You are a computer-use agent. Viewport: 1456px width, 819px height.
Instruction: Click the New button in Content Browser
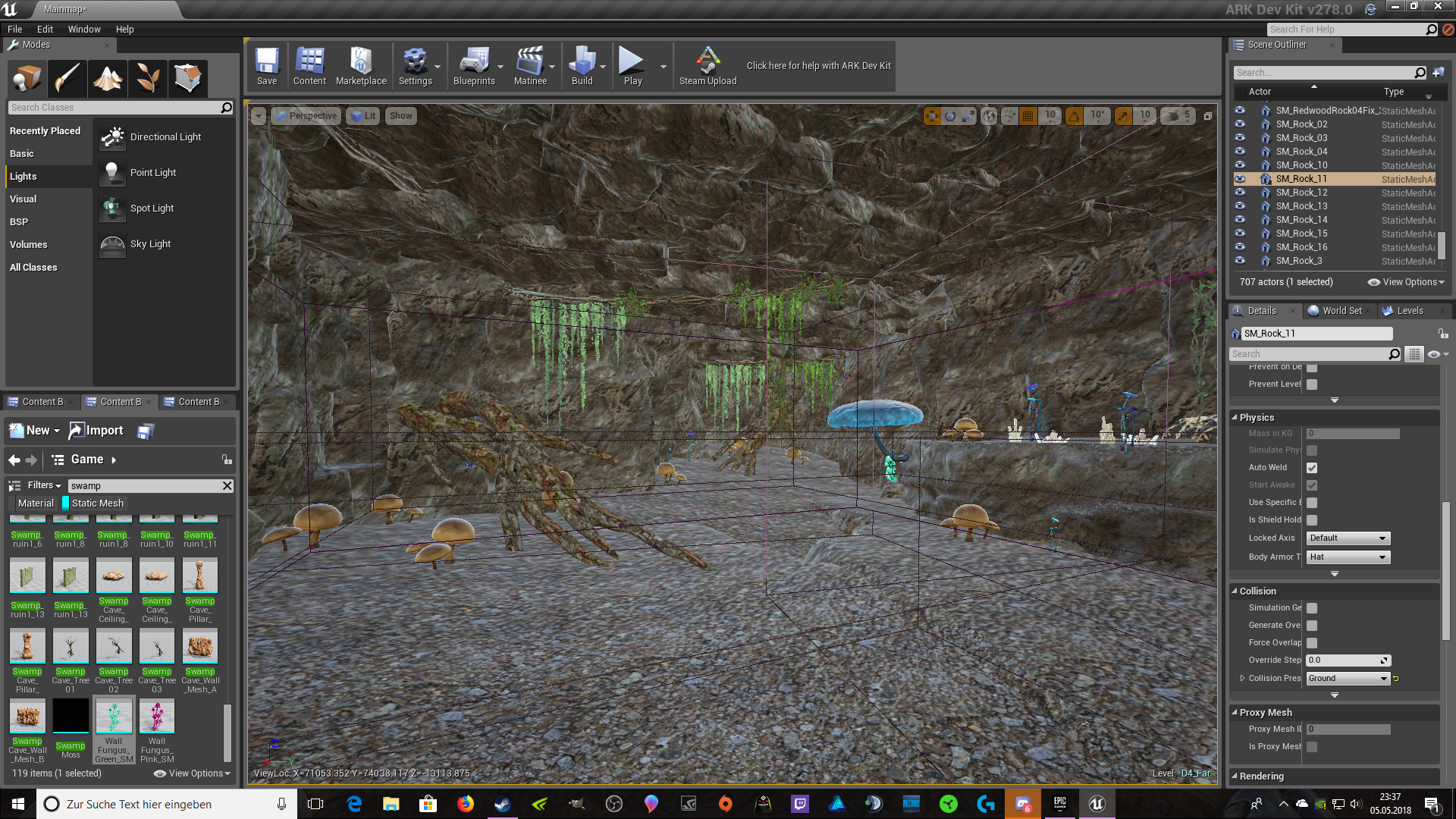pyautogui.click(x=34, y=431)
